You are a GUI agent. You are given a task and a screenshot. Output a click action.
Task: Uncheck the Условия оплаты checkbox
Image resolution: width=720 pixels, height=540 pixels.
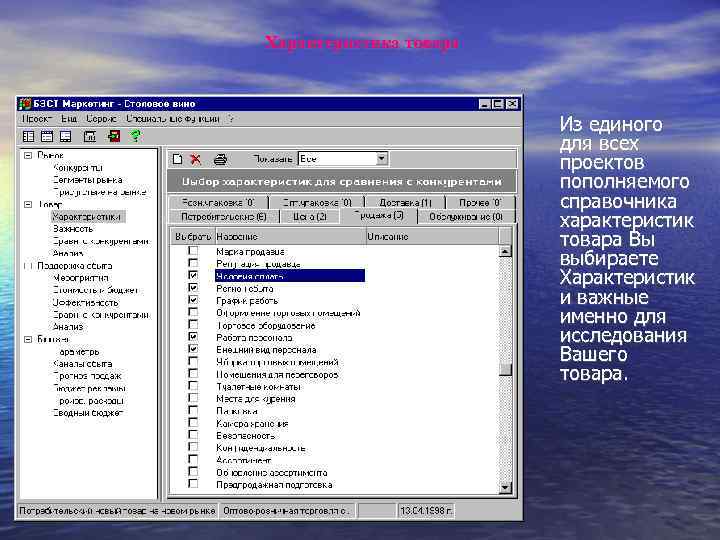coord(193,276)
